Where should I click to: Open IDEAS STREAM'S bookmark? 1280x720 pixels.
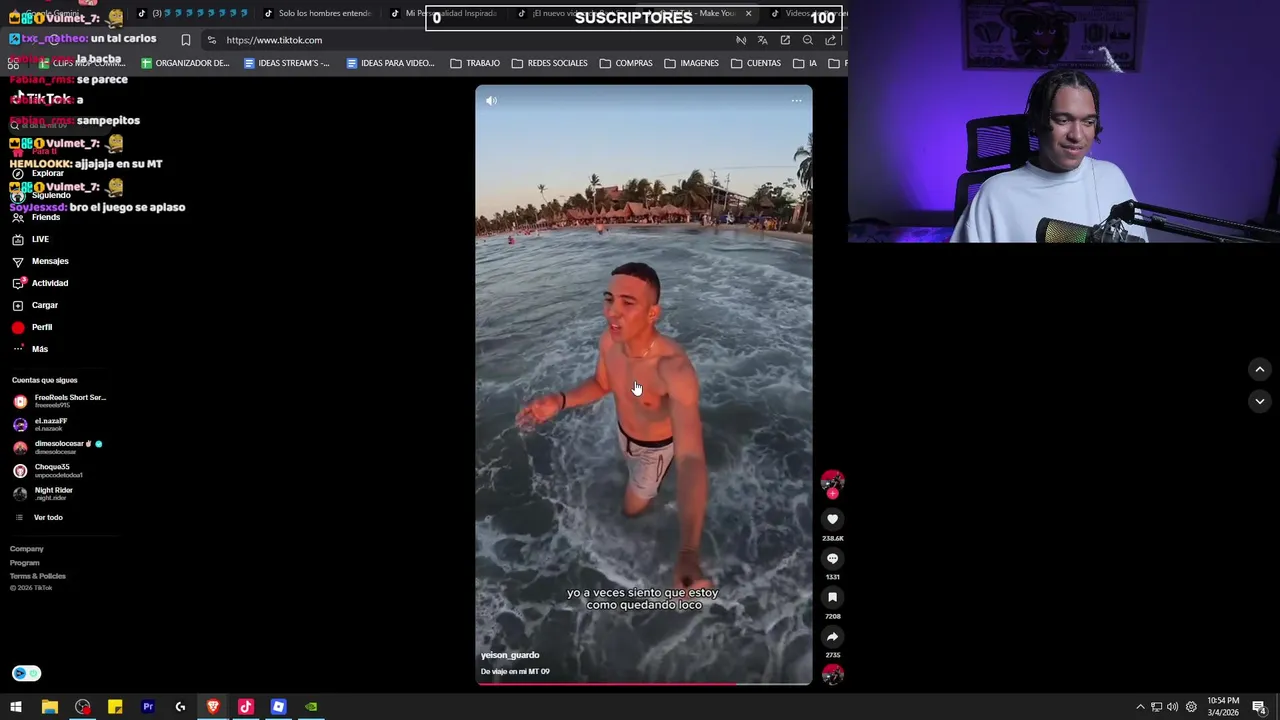[x=286, y=63]
